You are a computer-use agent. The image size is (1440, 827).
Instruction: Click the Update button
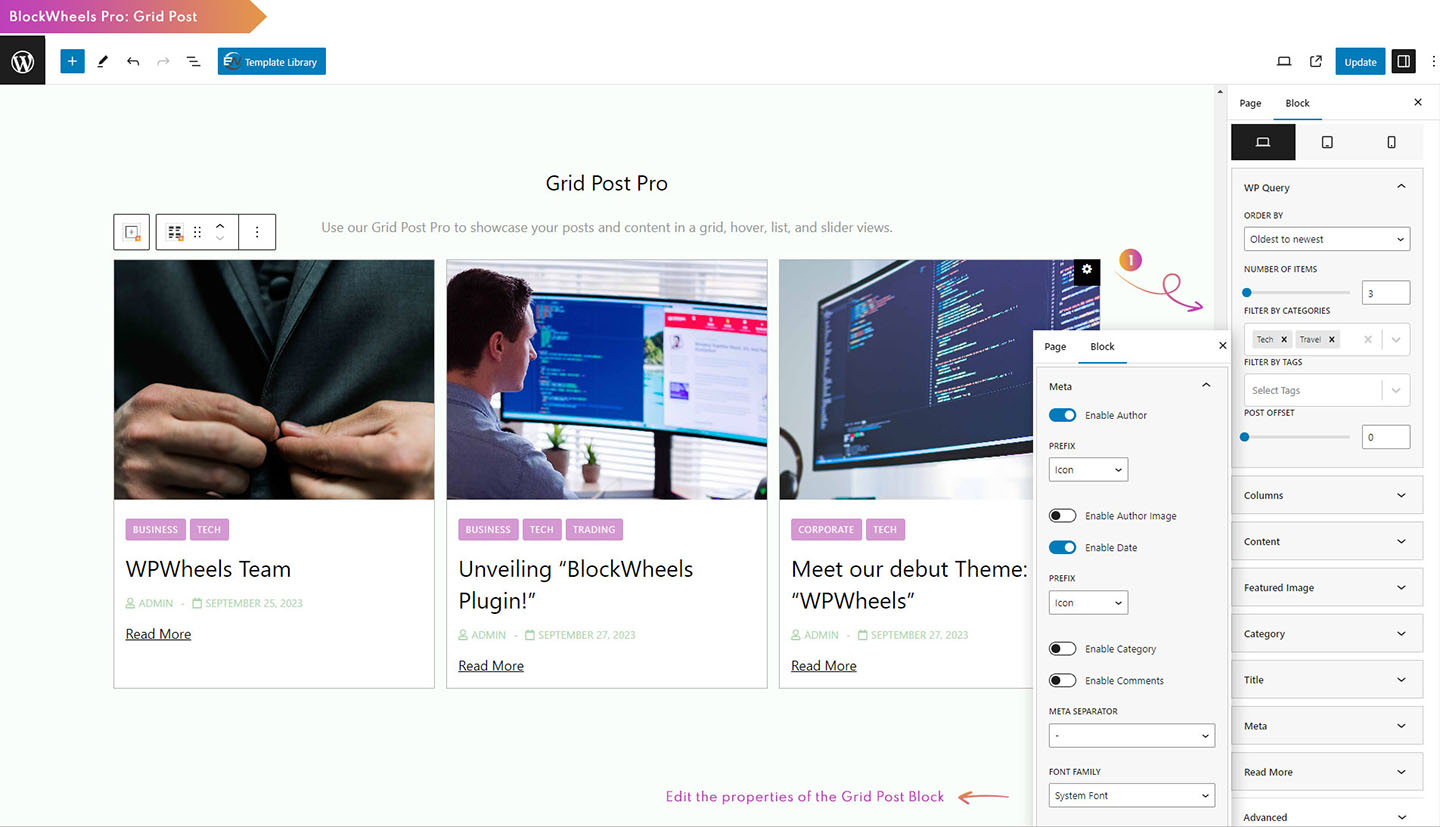click(x=1360, y=62)
